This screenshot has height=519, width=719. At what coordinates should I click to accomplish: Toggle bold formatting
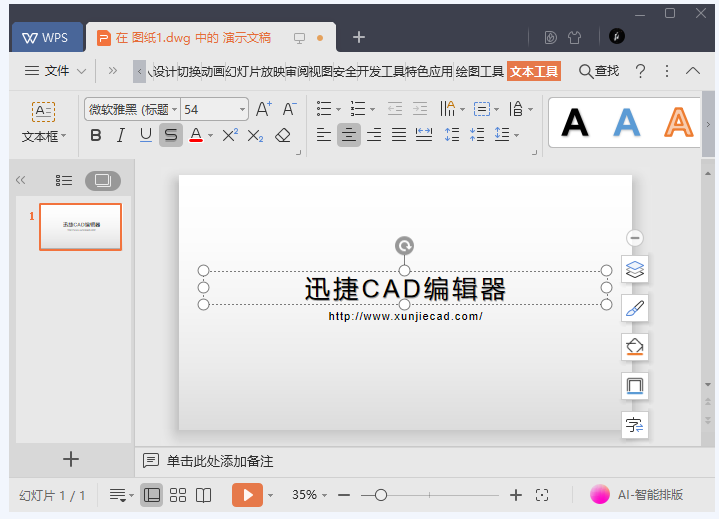96,135
